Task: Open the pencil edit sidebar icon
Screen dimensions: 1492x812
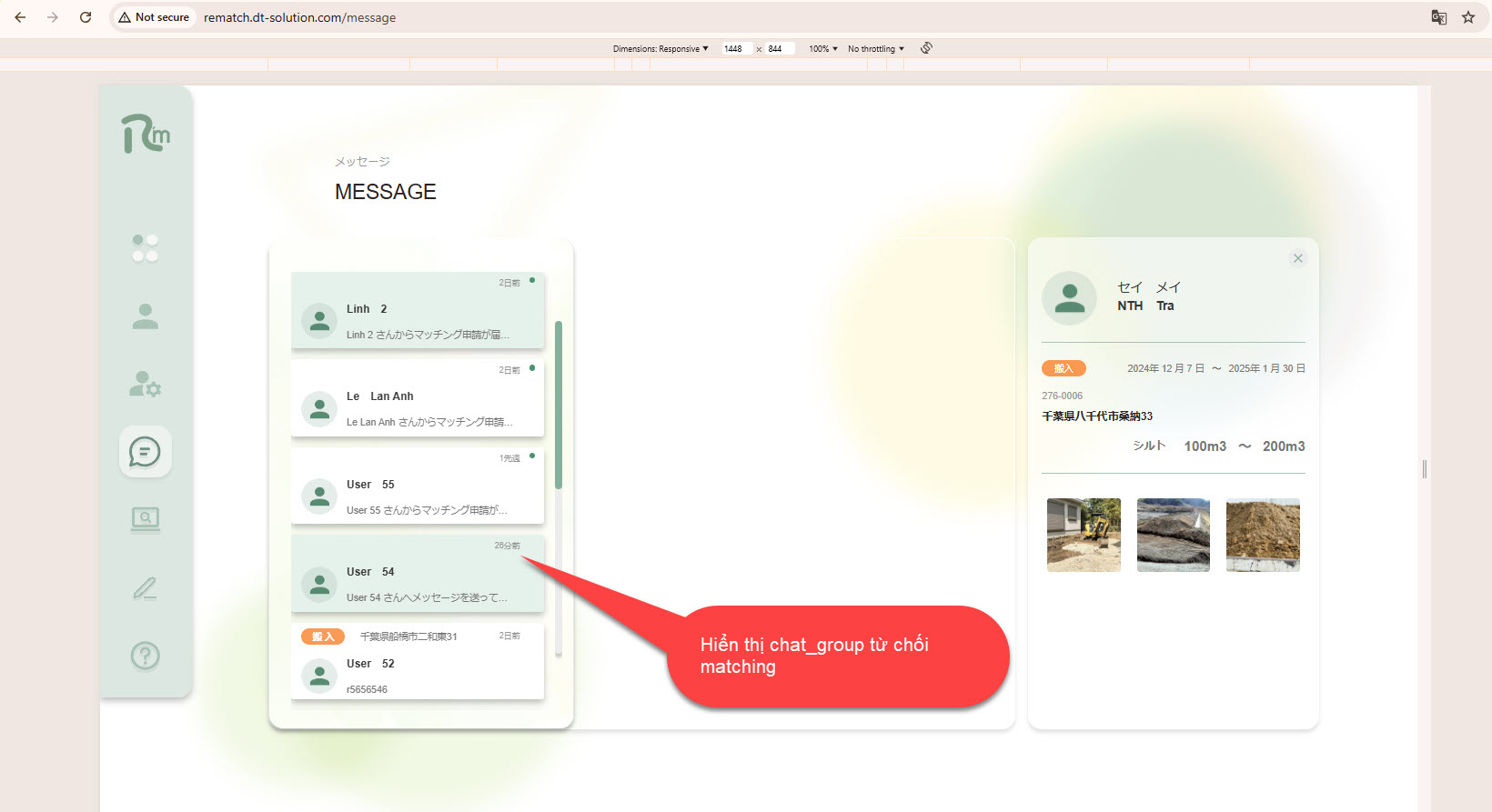Action: 145,588
